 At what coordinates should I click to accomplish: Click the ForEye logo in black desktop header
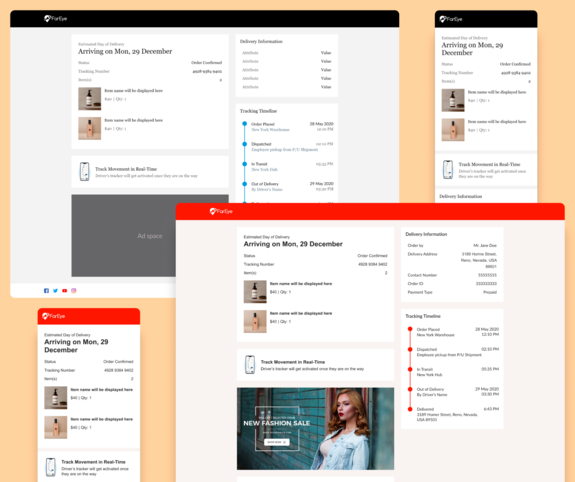tap(55, 18)
